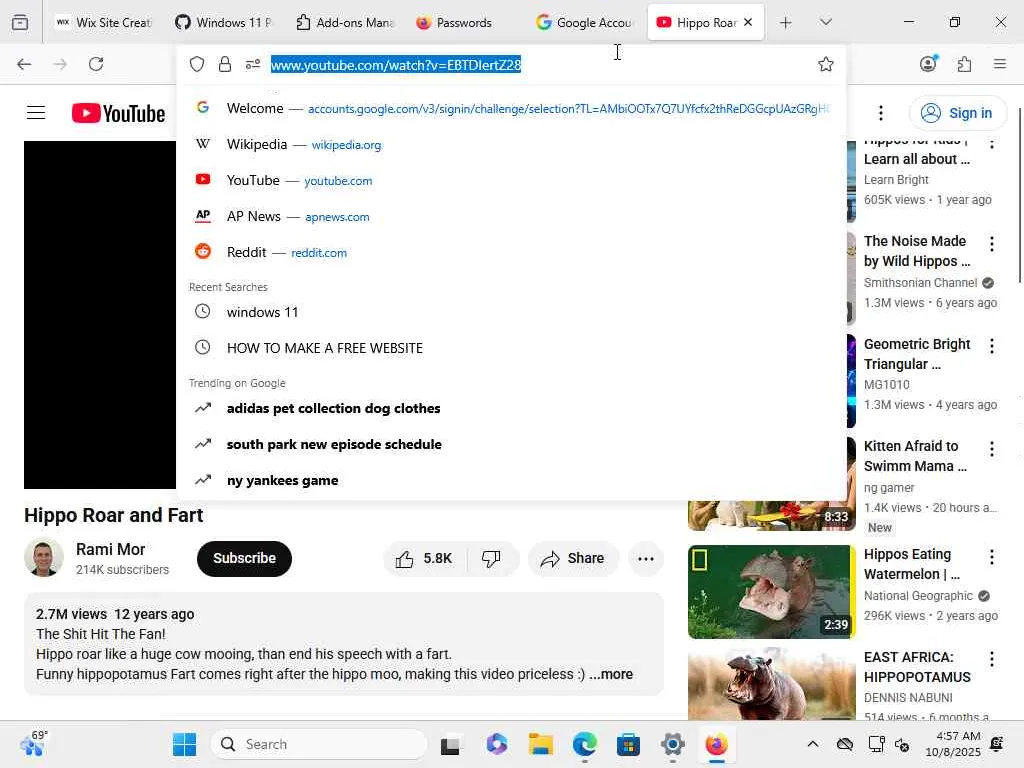Open EAST AFRICA HIPPOPOTAMUS thumbnail
The image size is (1024, 768).
[x=771, y=683]
